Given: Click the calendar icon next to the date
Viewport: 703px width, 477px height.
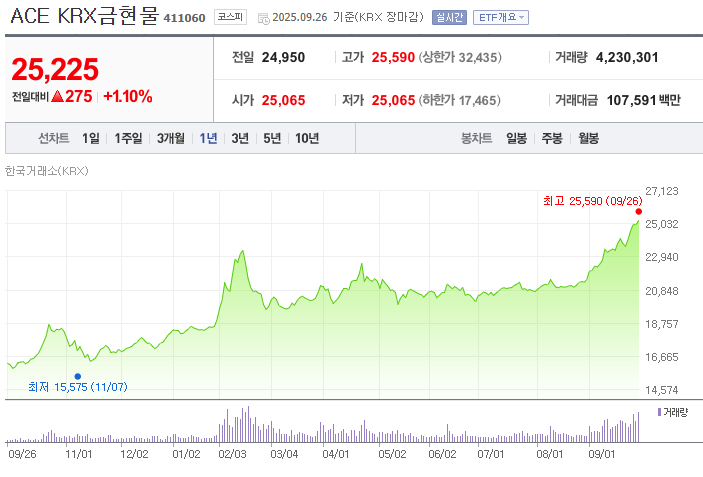Looking at the screenshot, I should [264, 18].
